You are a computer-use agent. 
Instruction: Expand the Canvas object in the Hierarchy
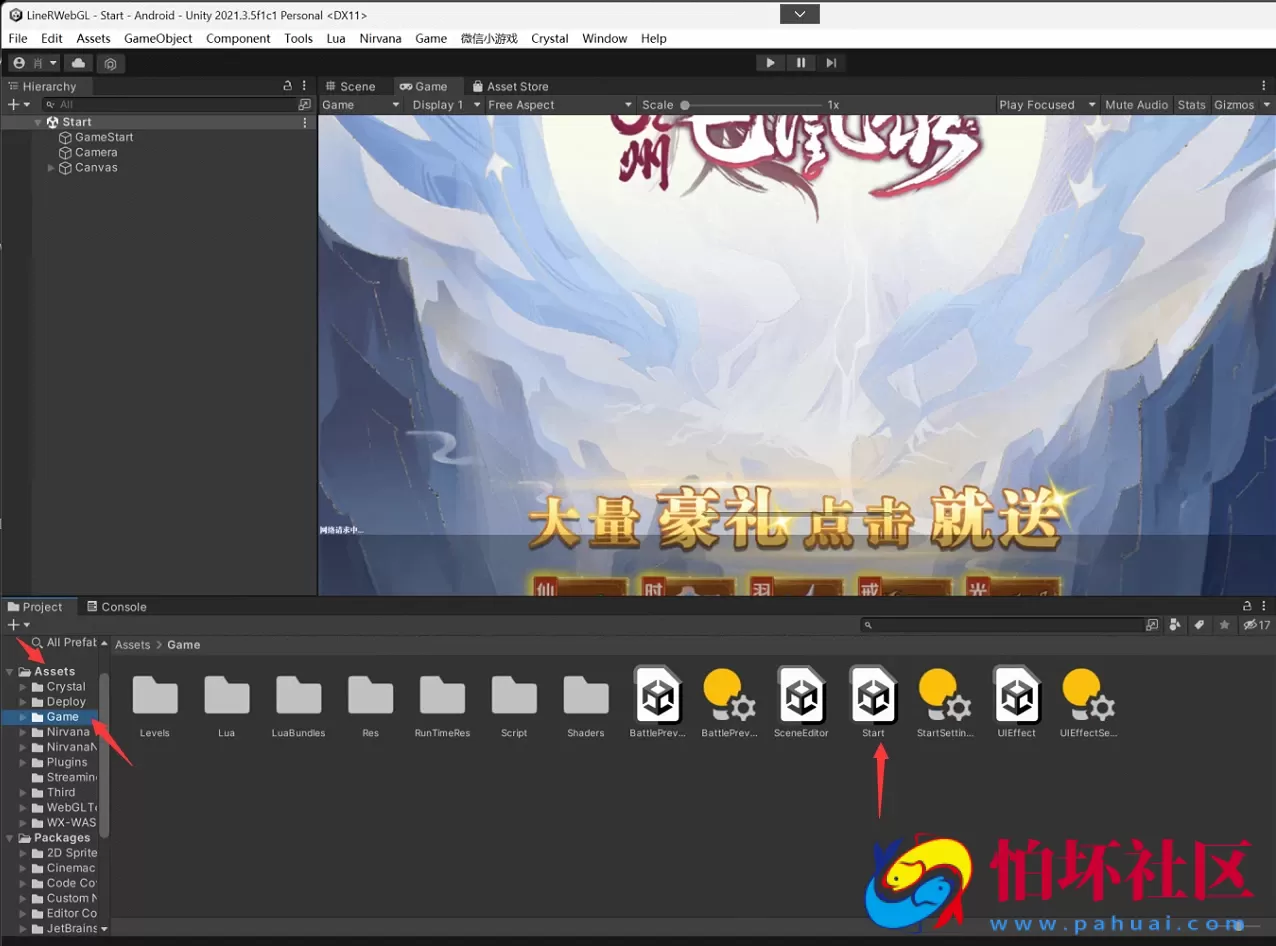(49, 167)
